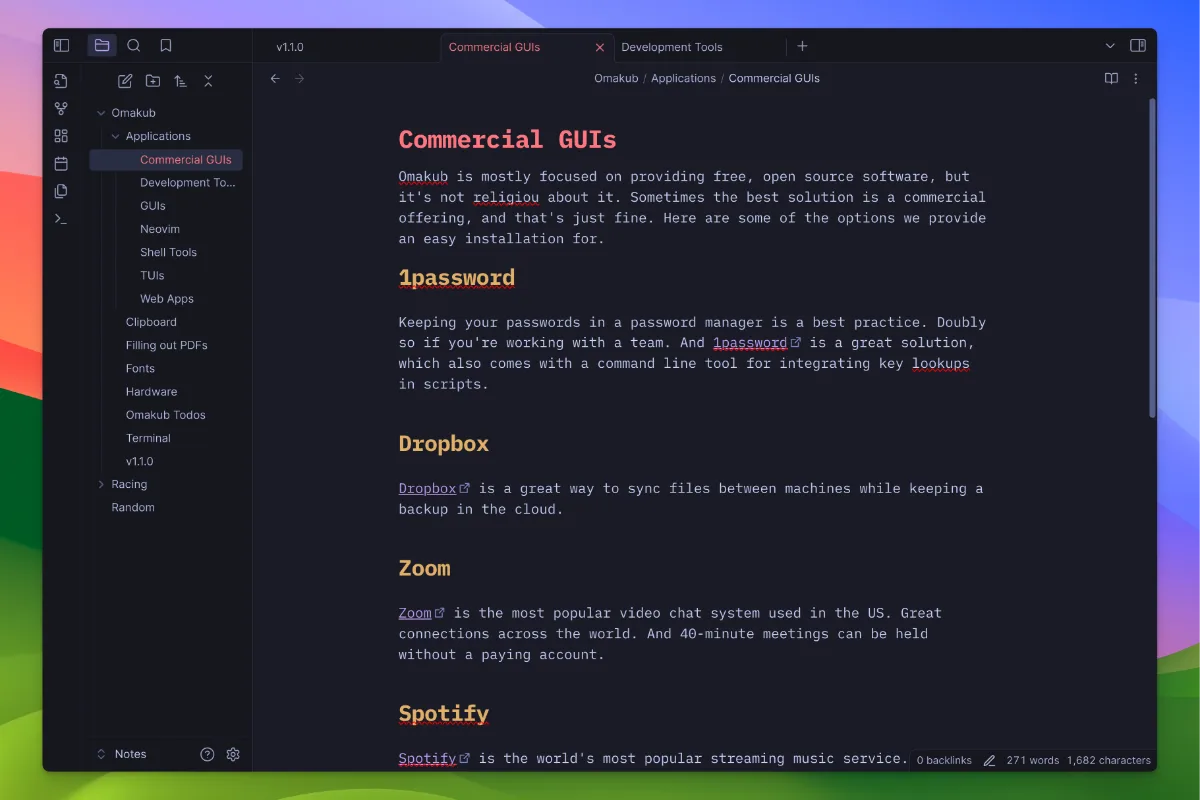Open the bookmarks pane icon
1200x800 pixels.
point(166,45)
